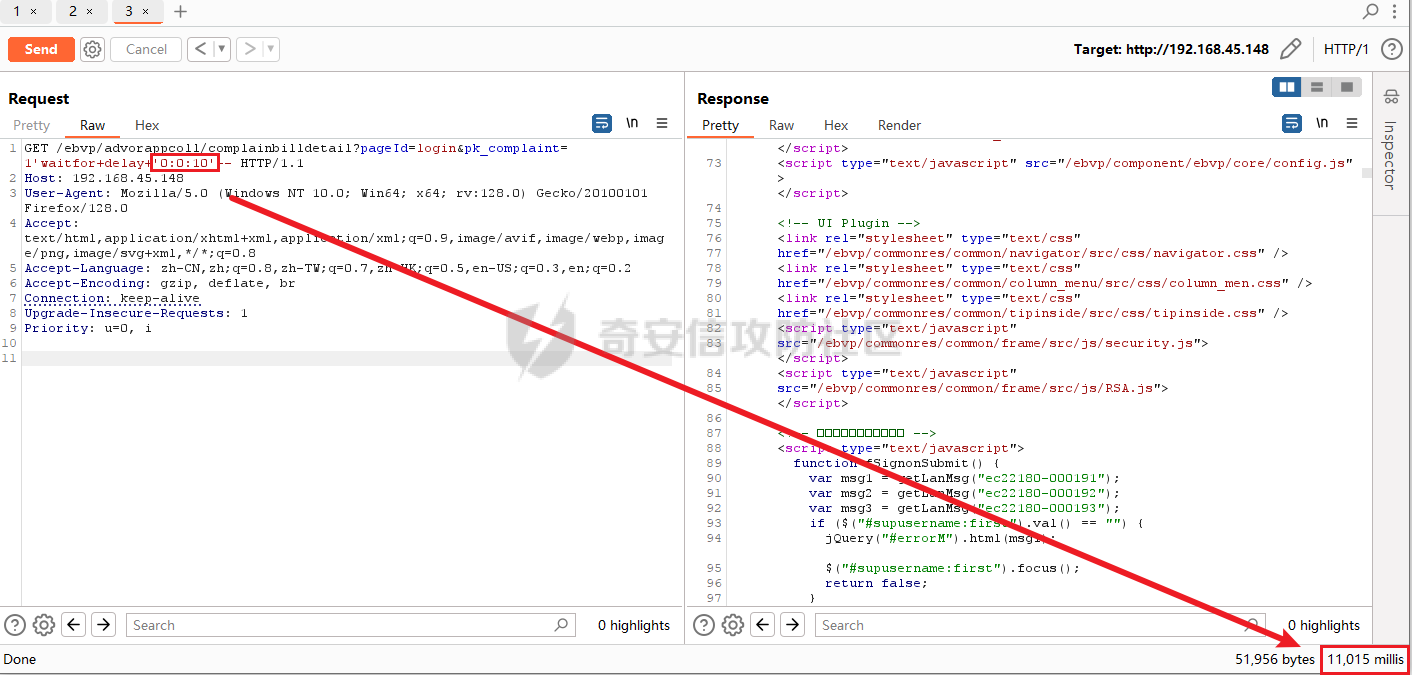This screenshot has width=1412, height=675.
Task: Close Repeater tab 1
Action: [33, 12]
